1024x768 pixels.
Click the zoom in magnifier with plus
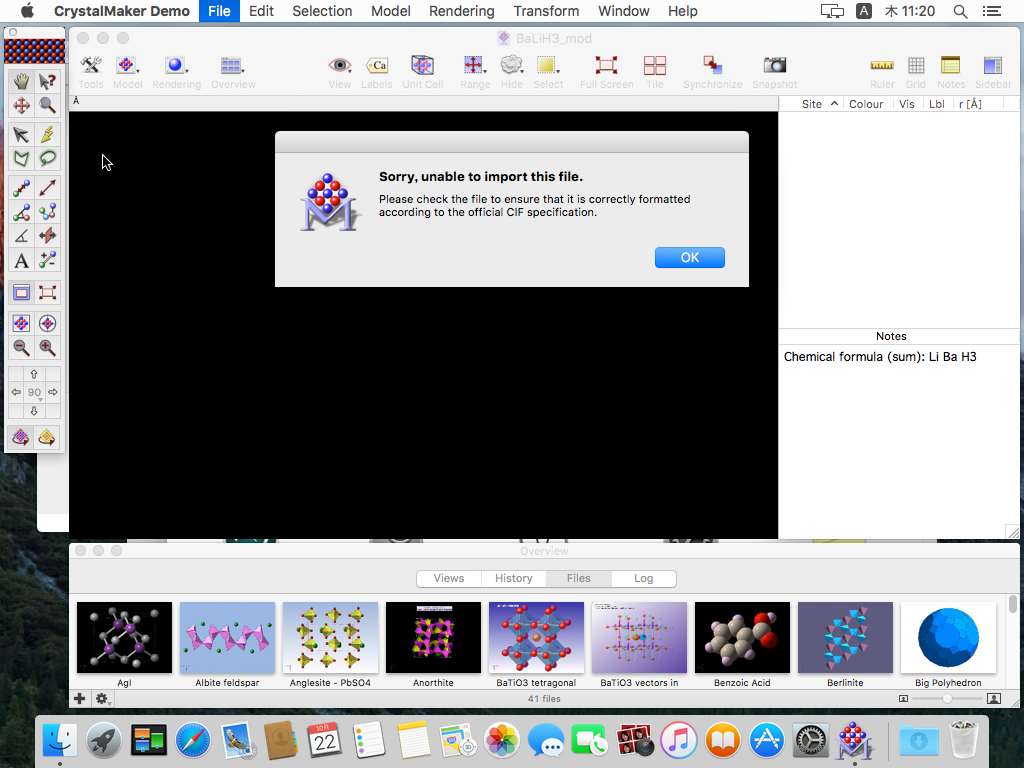coord(47,347)
